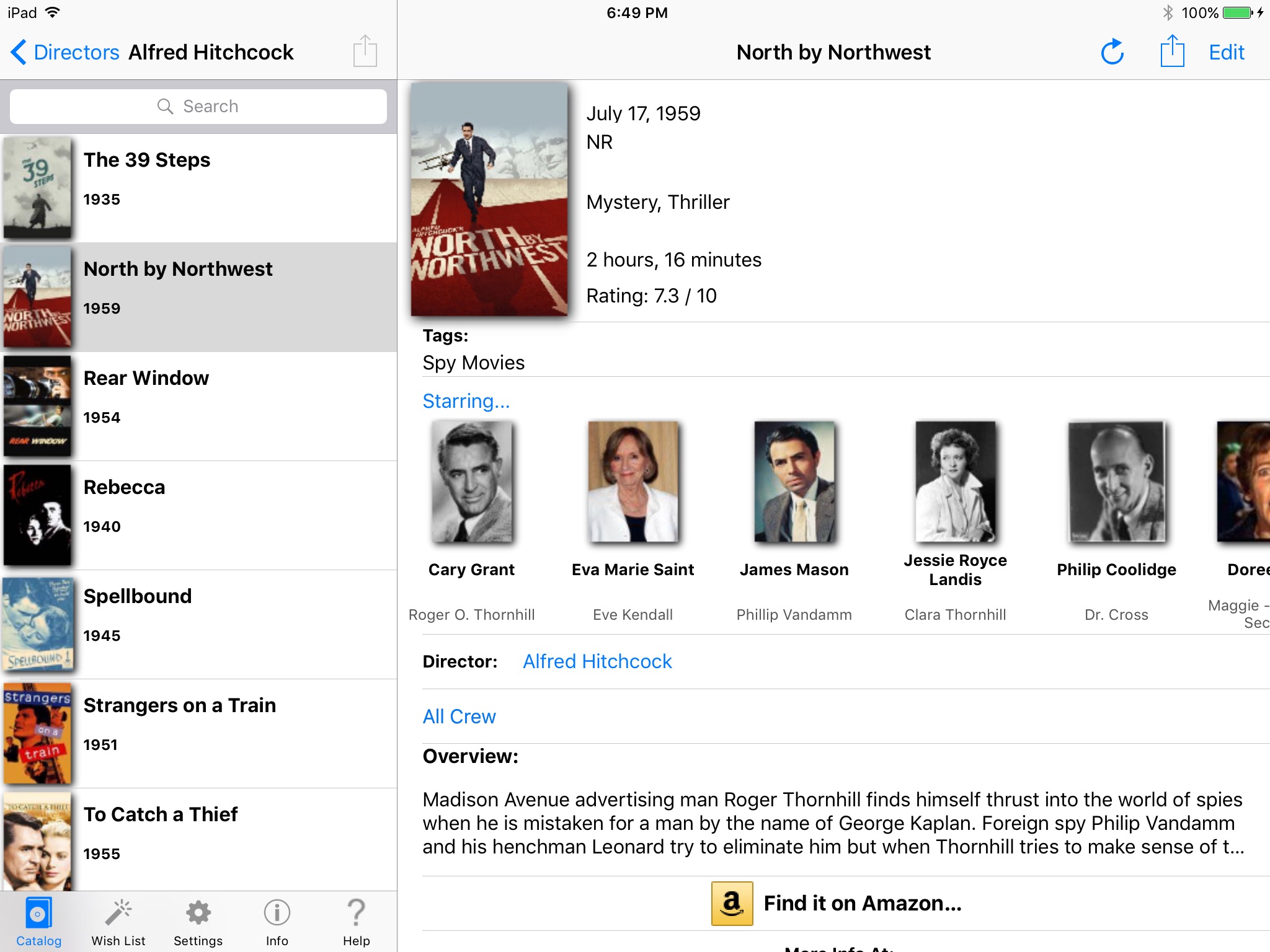Tap the Spellbound poster thumbnail
The width and height of the screenshot is (1270, 952).
point(37,624)
